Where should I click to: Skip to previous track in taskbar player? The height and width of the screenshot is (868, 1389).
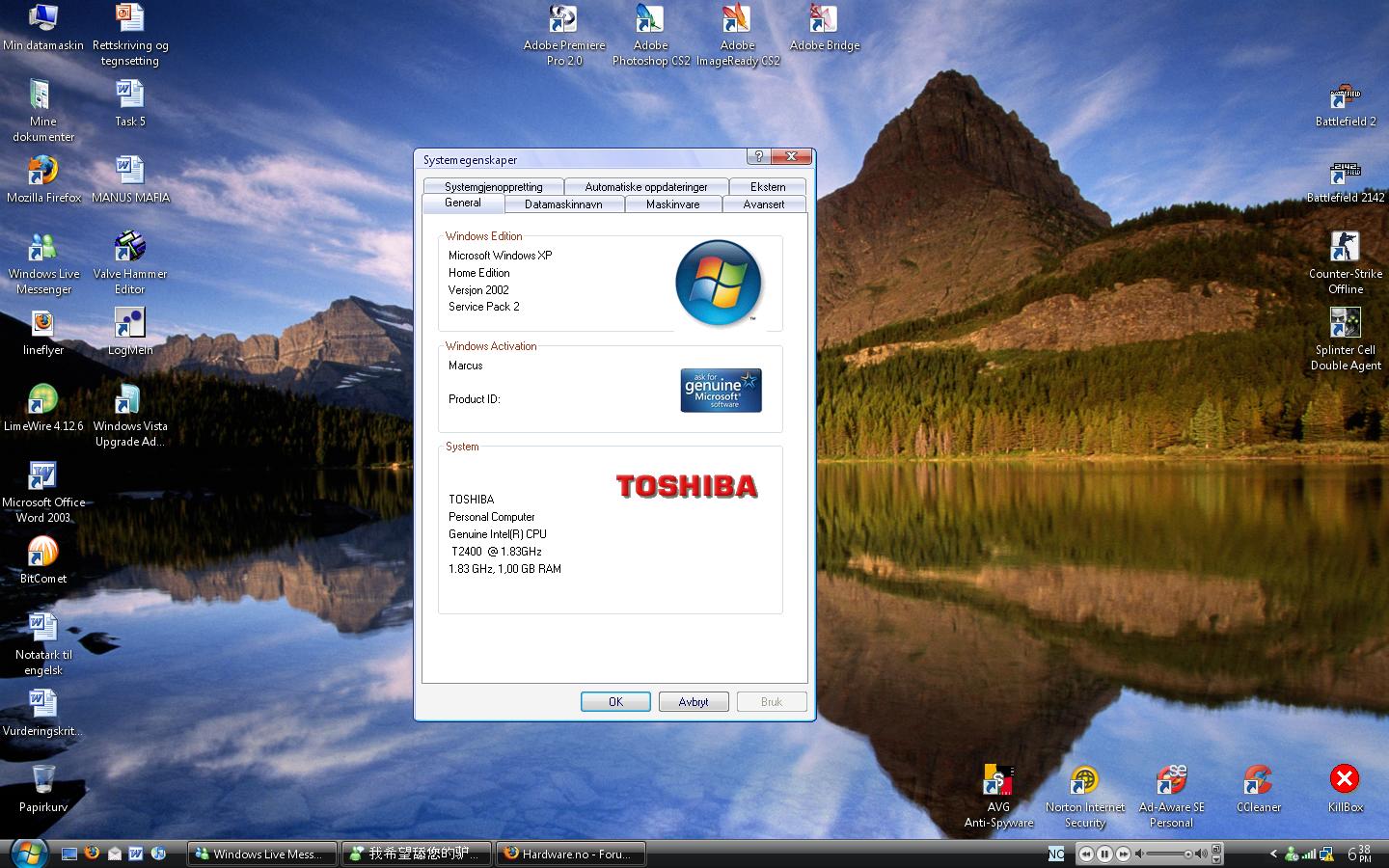(1086, 854)
